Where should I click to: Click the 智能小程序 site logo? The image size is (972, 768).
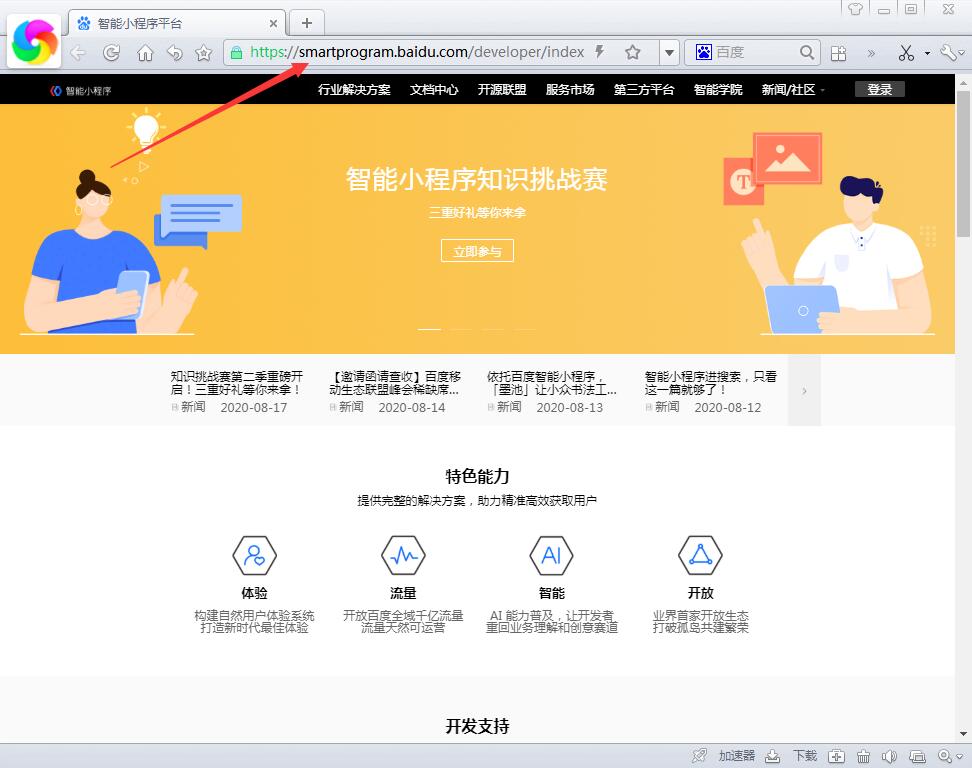pyautogui.click(x=81, y=90)
